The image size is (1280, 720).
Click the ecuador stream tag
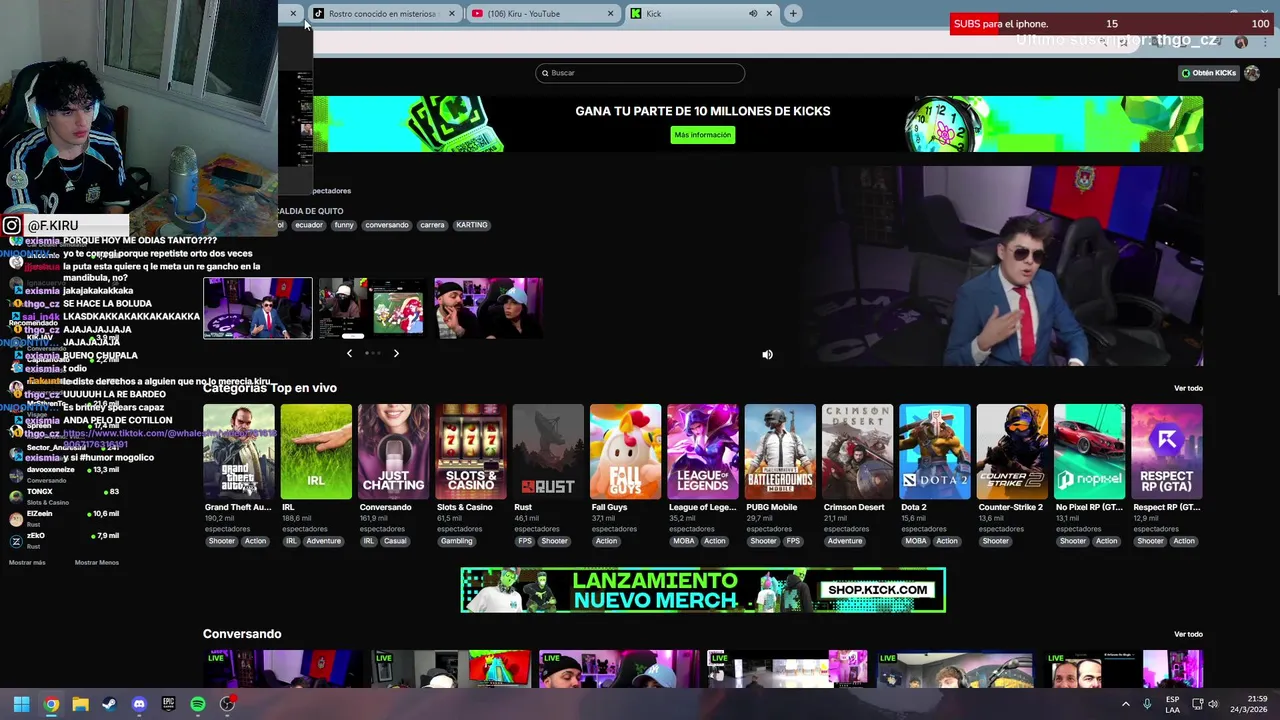tap(309, 225)
